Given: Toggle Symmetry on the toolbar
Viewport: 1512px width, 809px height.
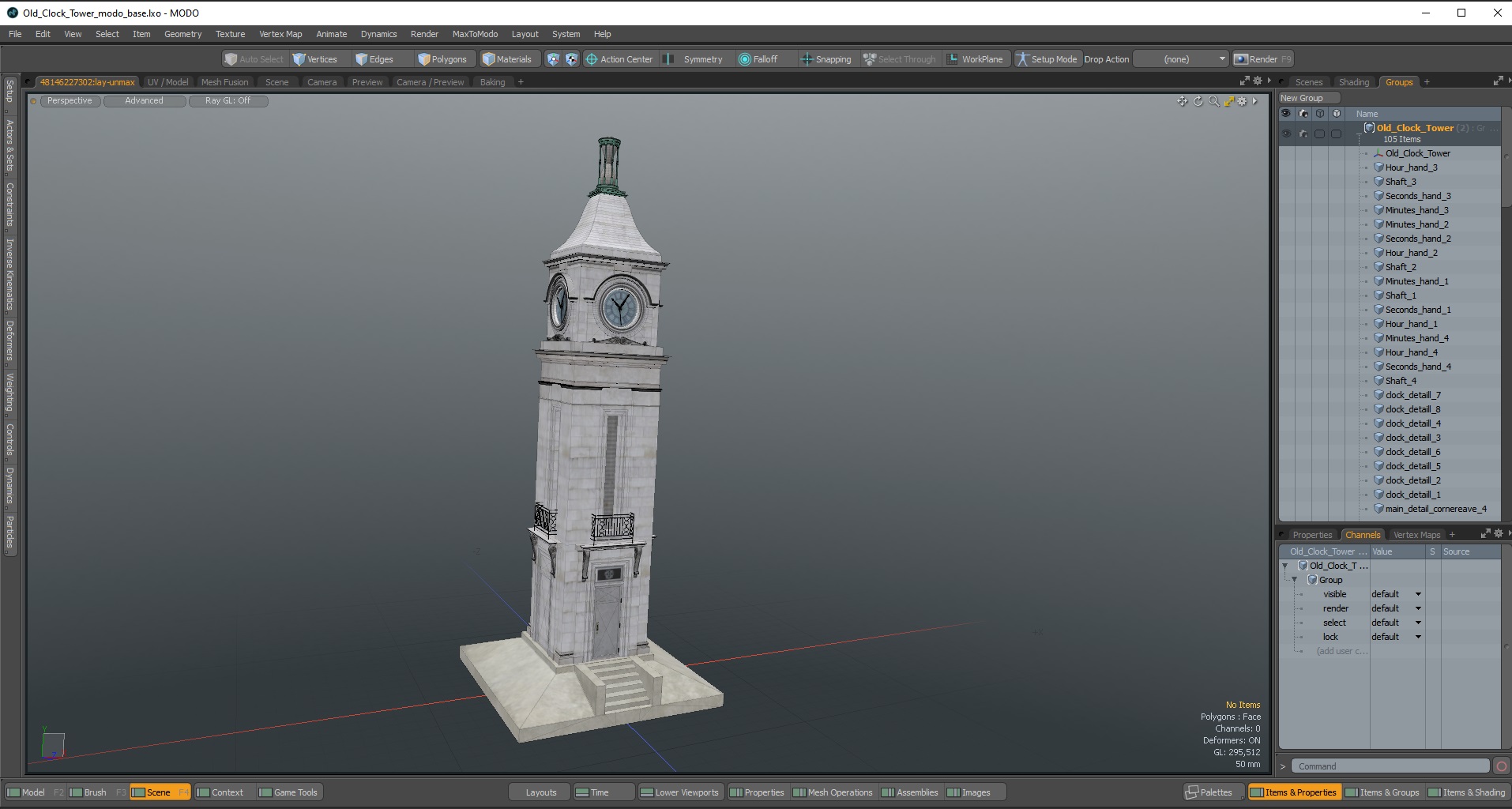Looking at the screenshot, I should click(x=694, y=59).
